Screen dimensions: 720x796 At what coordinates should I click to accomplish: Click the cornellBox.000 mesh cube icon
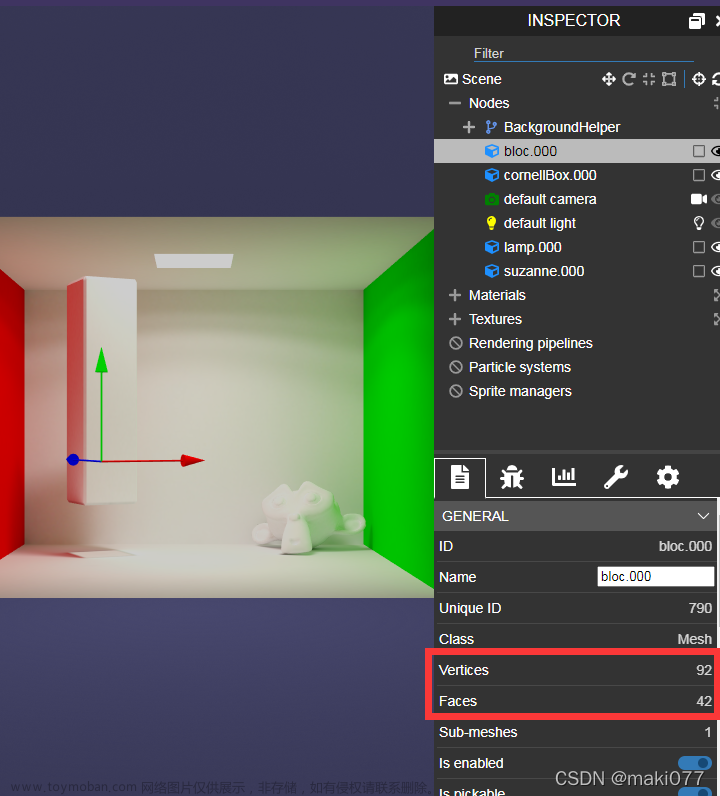click(492, 175)
